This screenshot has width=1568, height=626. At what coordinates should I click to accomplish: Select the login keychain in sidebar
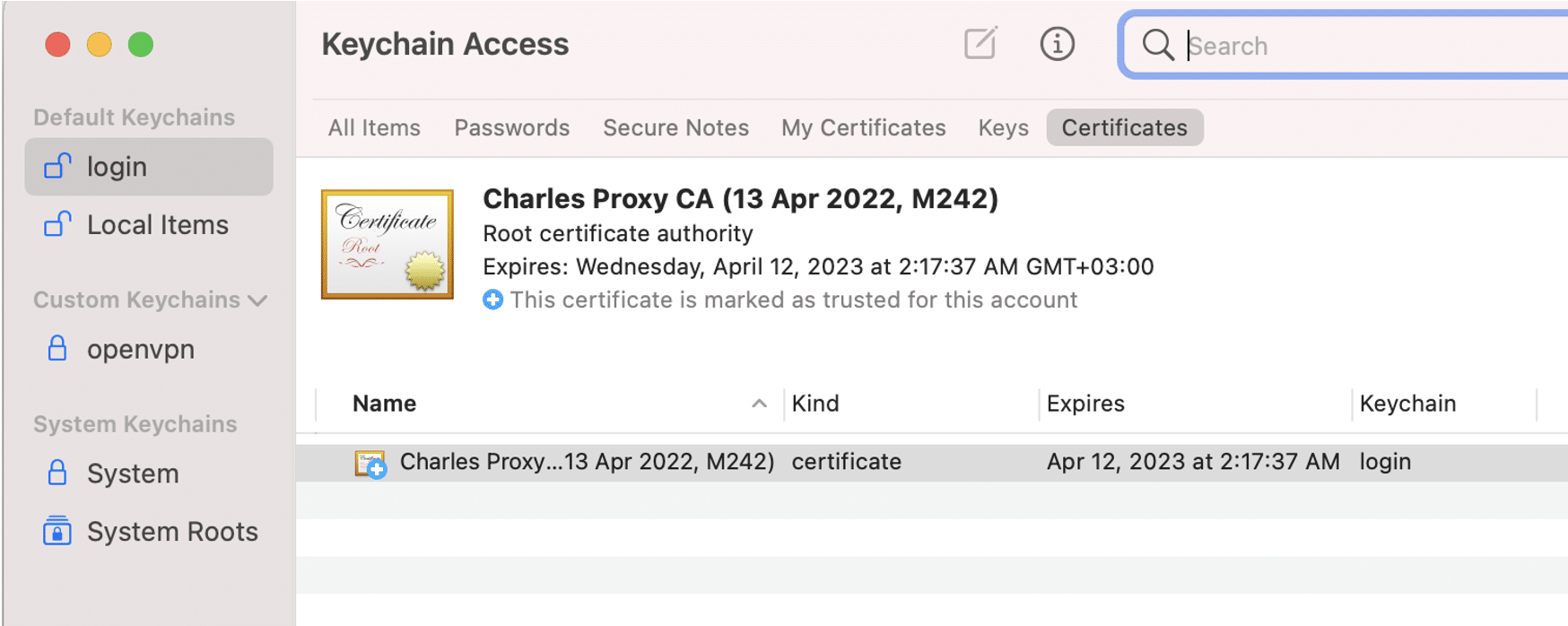[117, 167]
